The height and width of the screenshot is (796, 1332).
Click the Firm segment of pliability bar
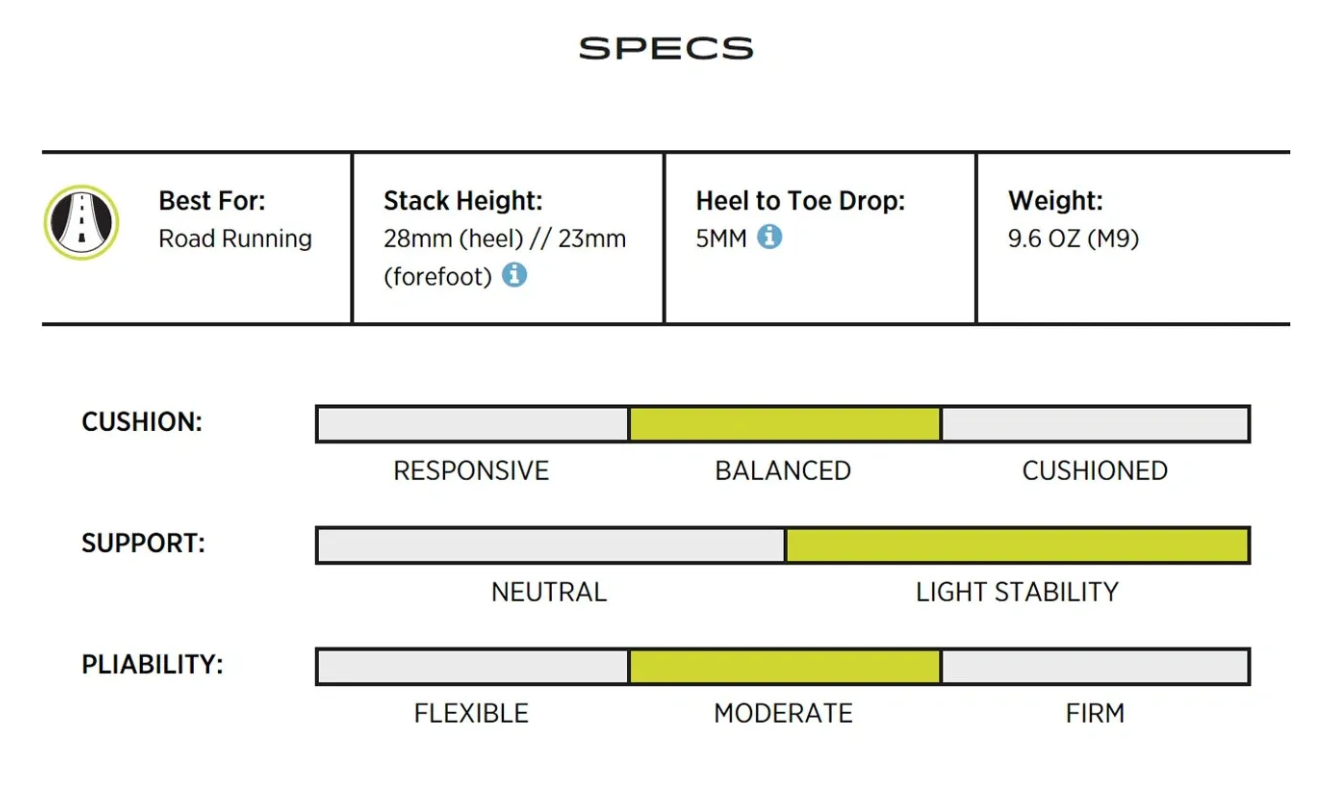tap(1095, 666)
